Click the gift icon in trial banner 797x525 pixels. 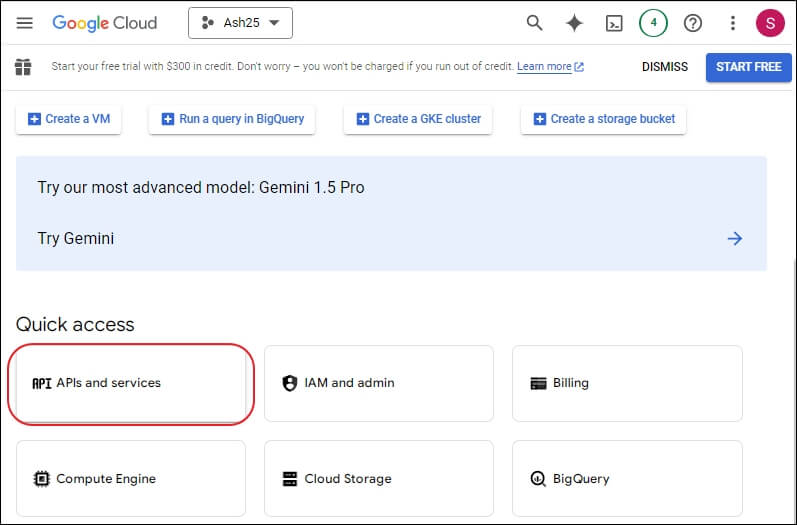point(23,67)
